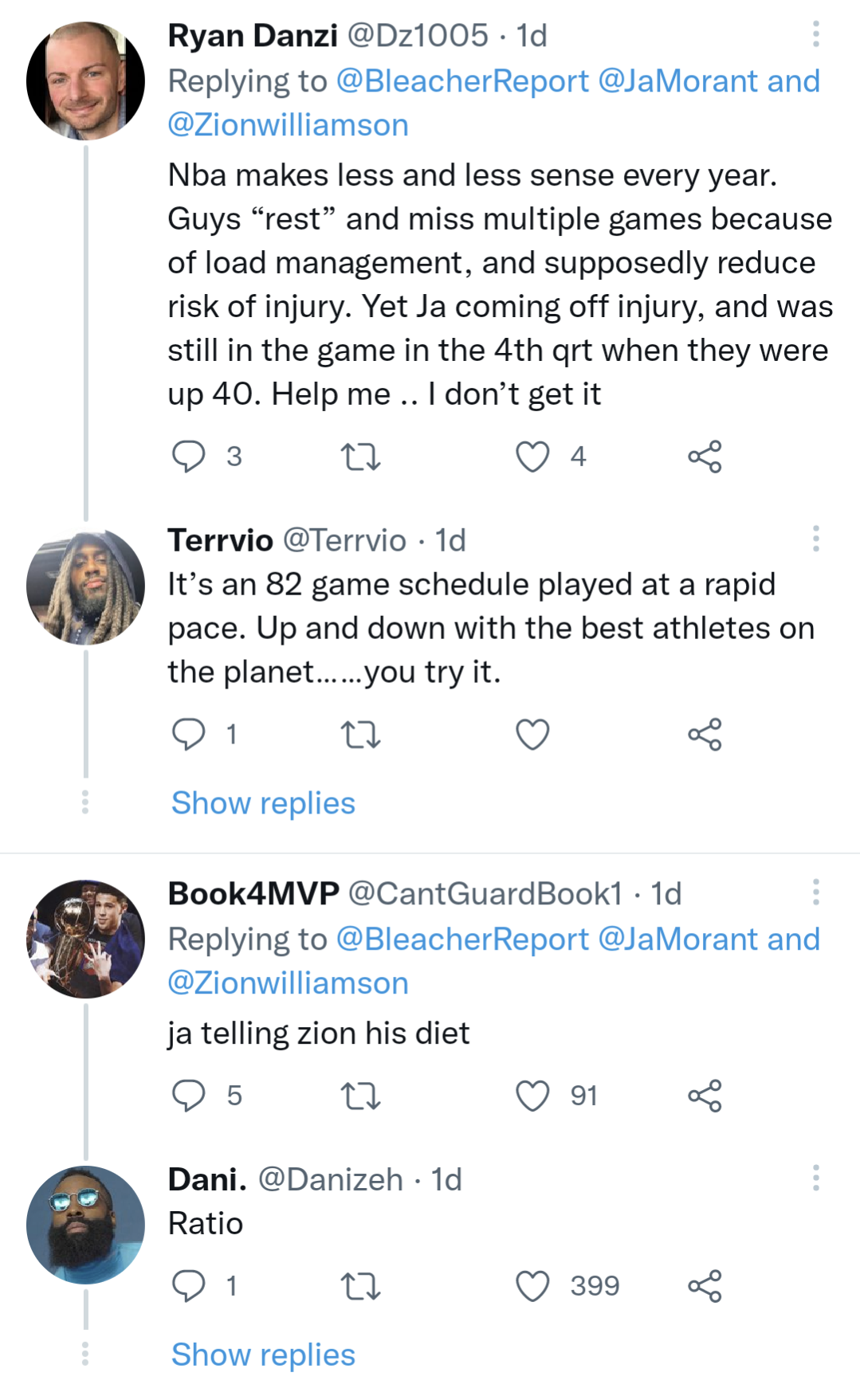Screen dimensions: 860x1400
Task: Toggle retweet on Dani.'s tweet
Action: point(363,1284)
